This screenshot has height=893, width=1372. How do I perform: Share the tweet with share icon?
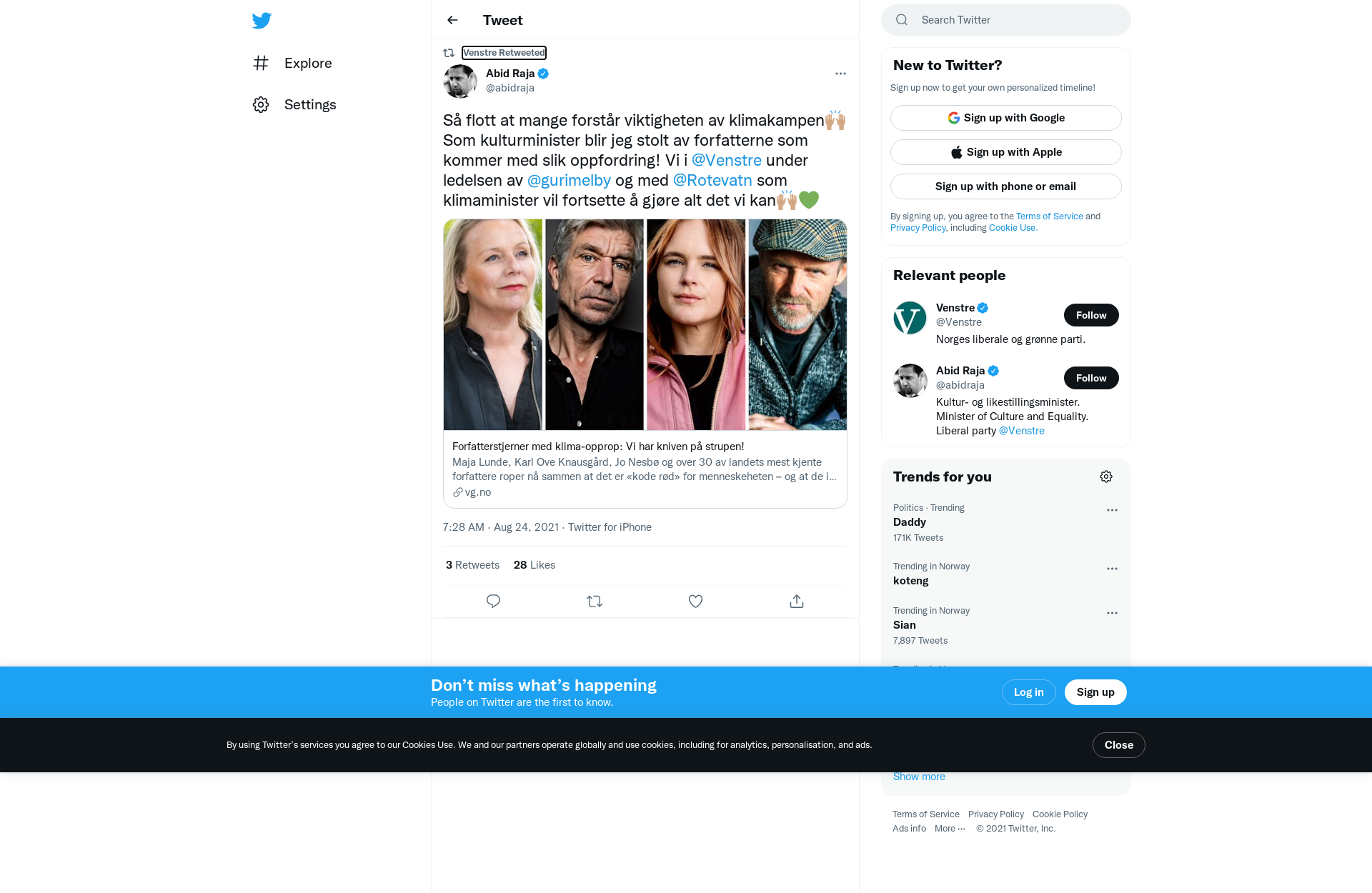click(x=797, y=602)
